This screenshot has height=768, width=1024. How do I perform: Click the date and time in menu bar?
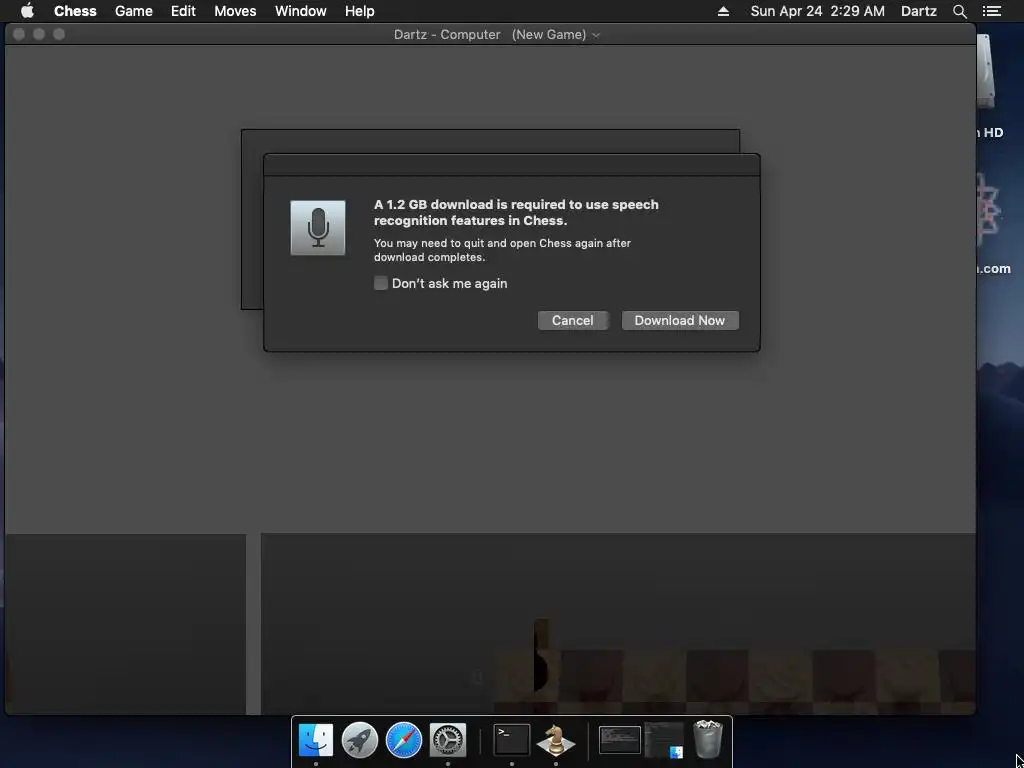point(818,11)
